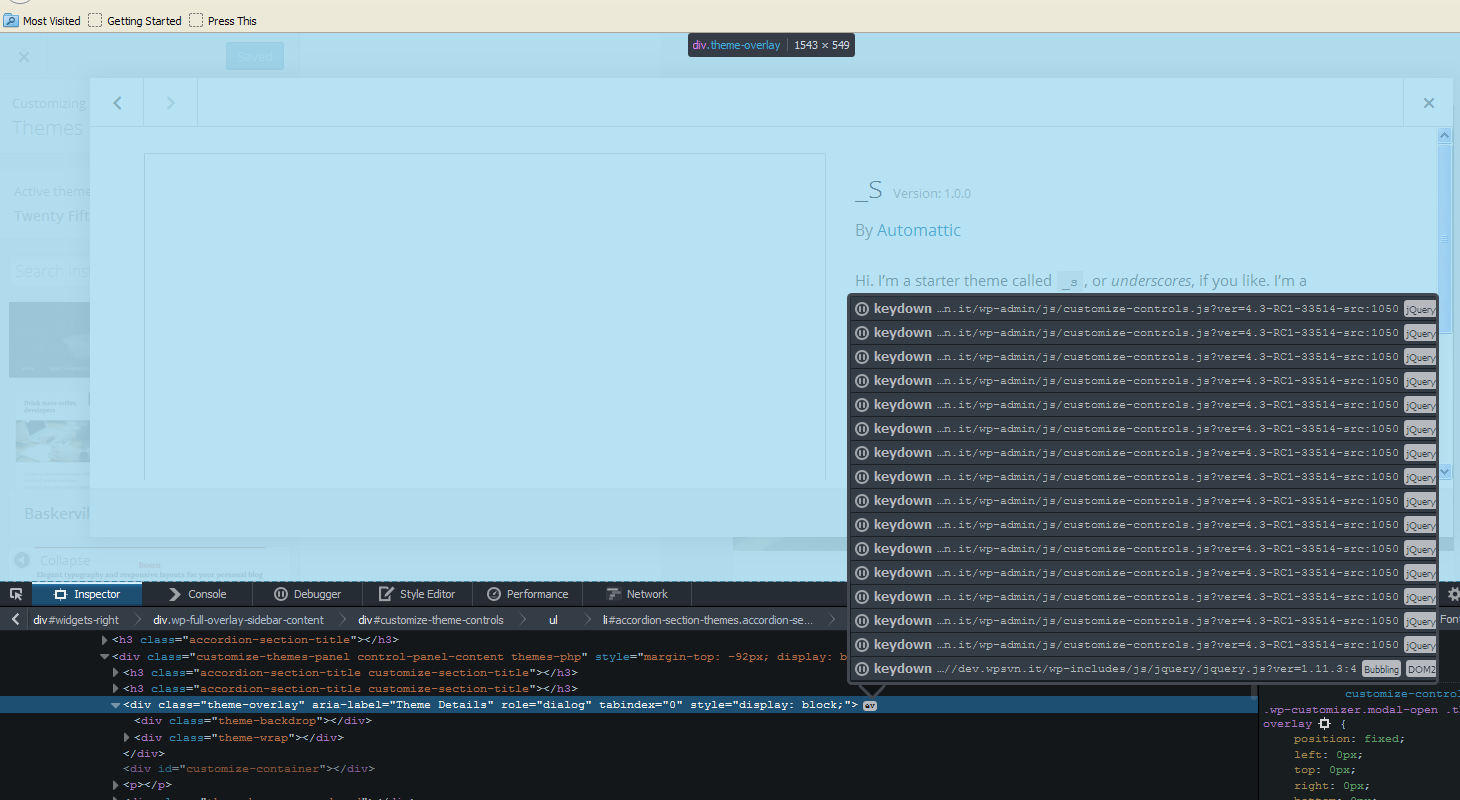This screenshot has width=1460, height=800.
Task: Open the Getting Started bookmark
Action: [x=135, y=20]
